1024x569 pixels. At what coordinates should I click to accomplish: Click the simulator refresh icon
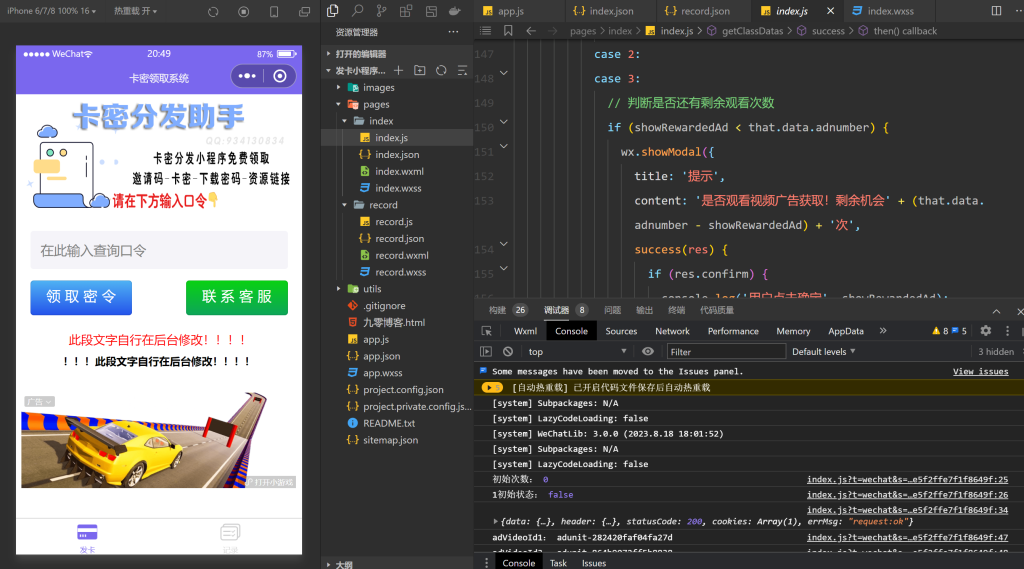213,11
